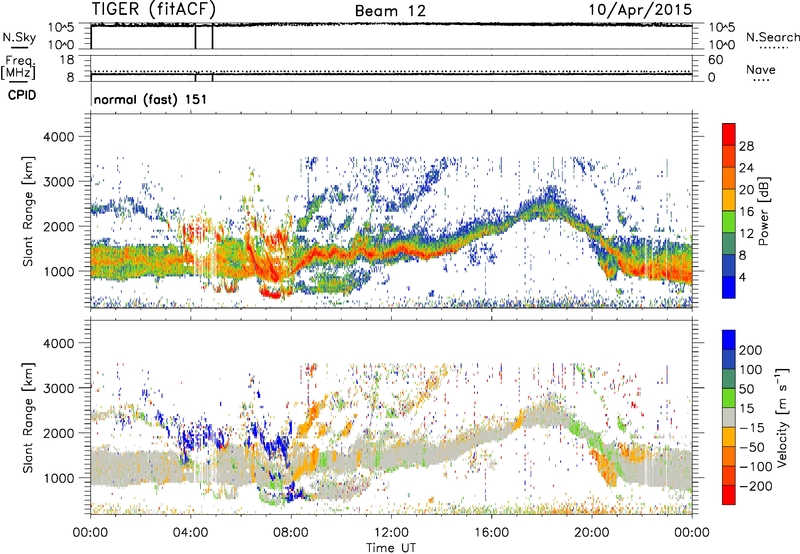Select the CPID row label
The width and height of the screenshot is (800, 554).
pos(22,95)
